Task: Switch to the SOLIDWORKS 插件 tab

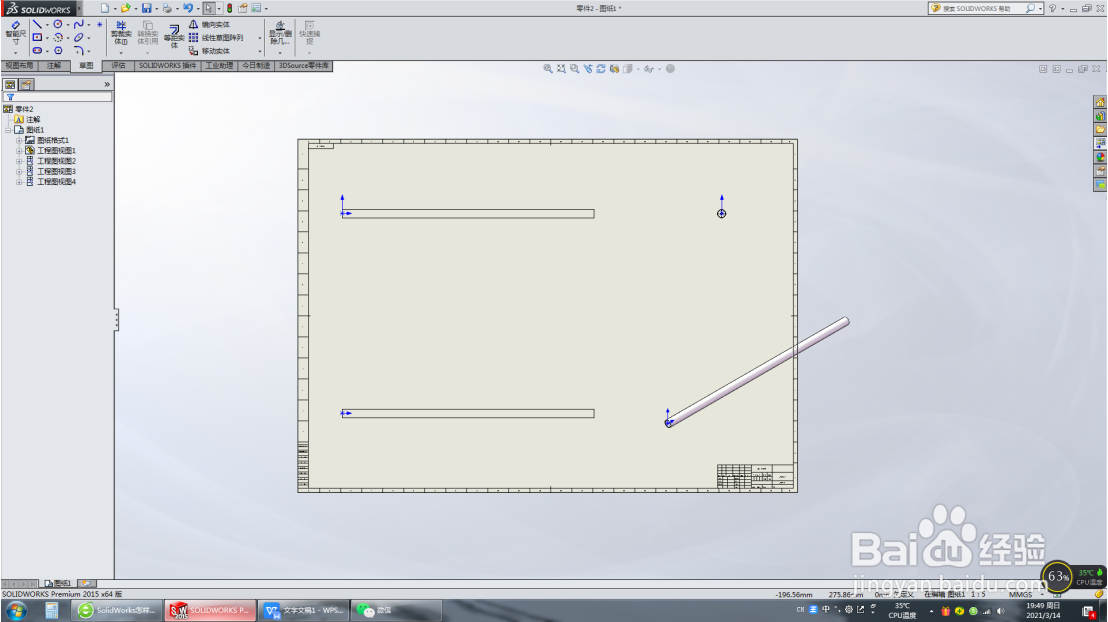Action: pos(167,66)
